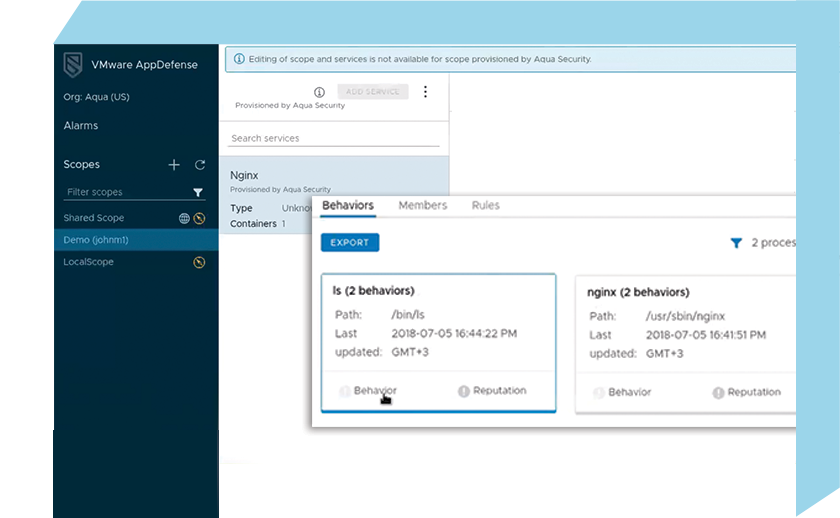Click timestamp 2018-07-05 16:44:22 PM
This screenshot has width=840, height=518.
point(454,334)
